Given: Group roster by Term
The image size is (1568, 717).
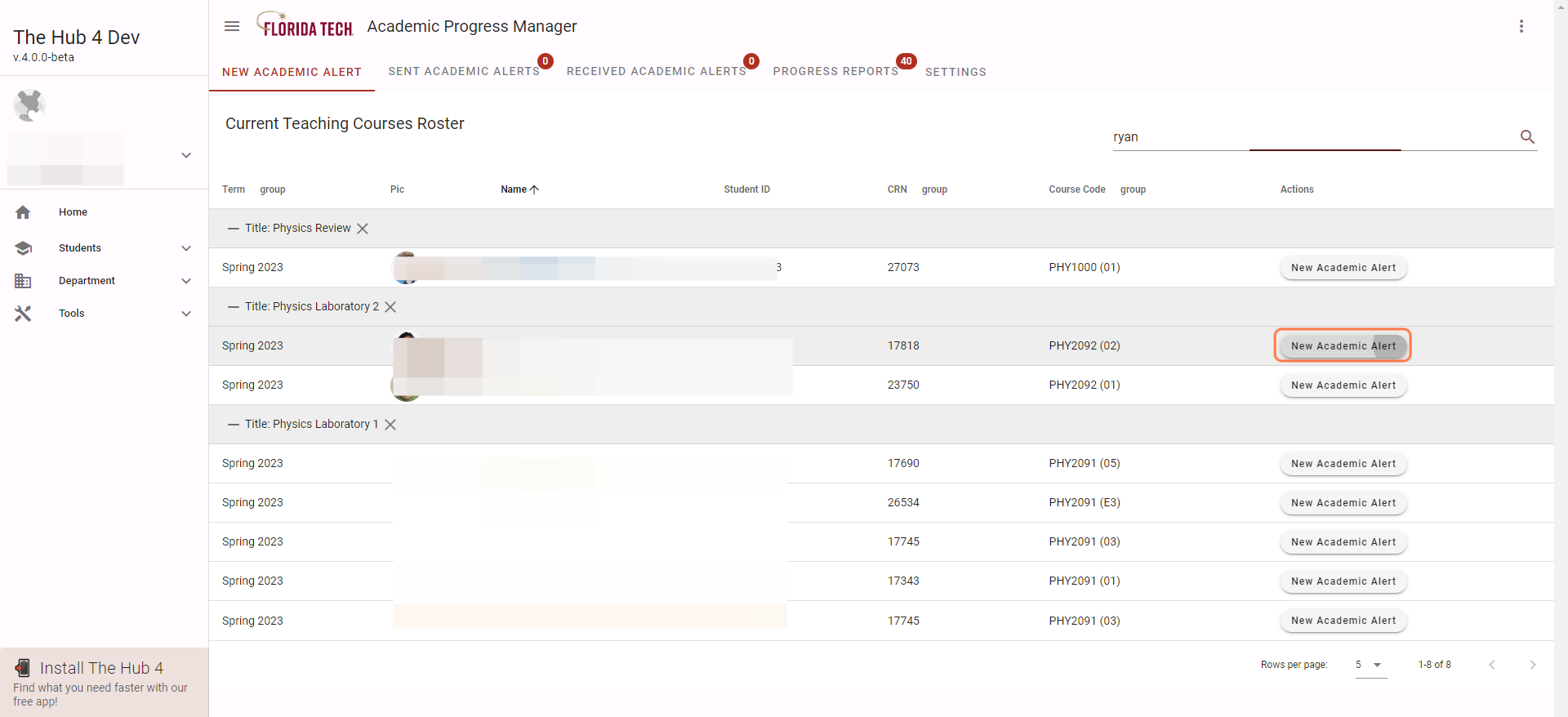Looking at the screenshot, I should click(273, 189).
